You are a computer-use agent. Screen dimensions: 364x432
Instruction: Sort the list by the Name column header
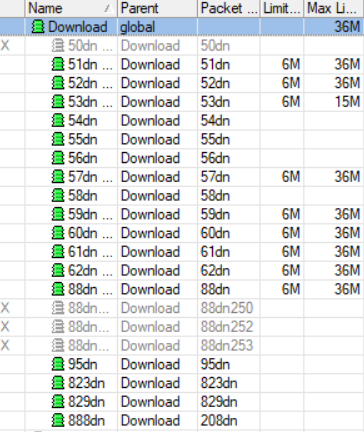point(71,8)
